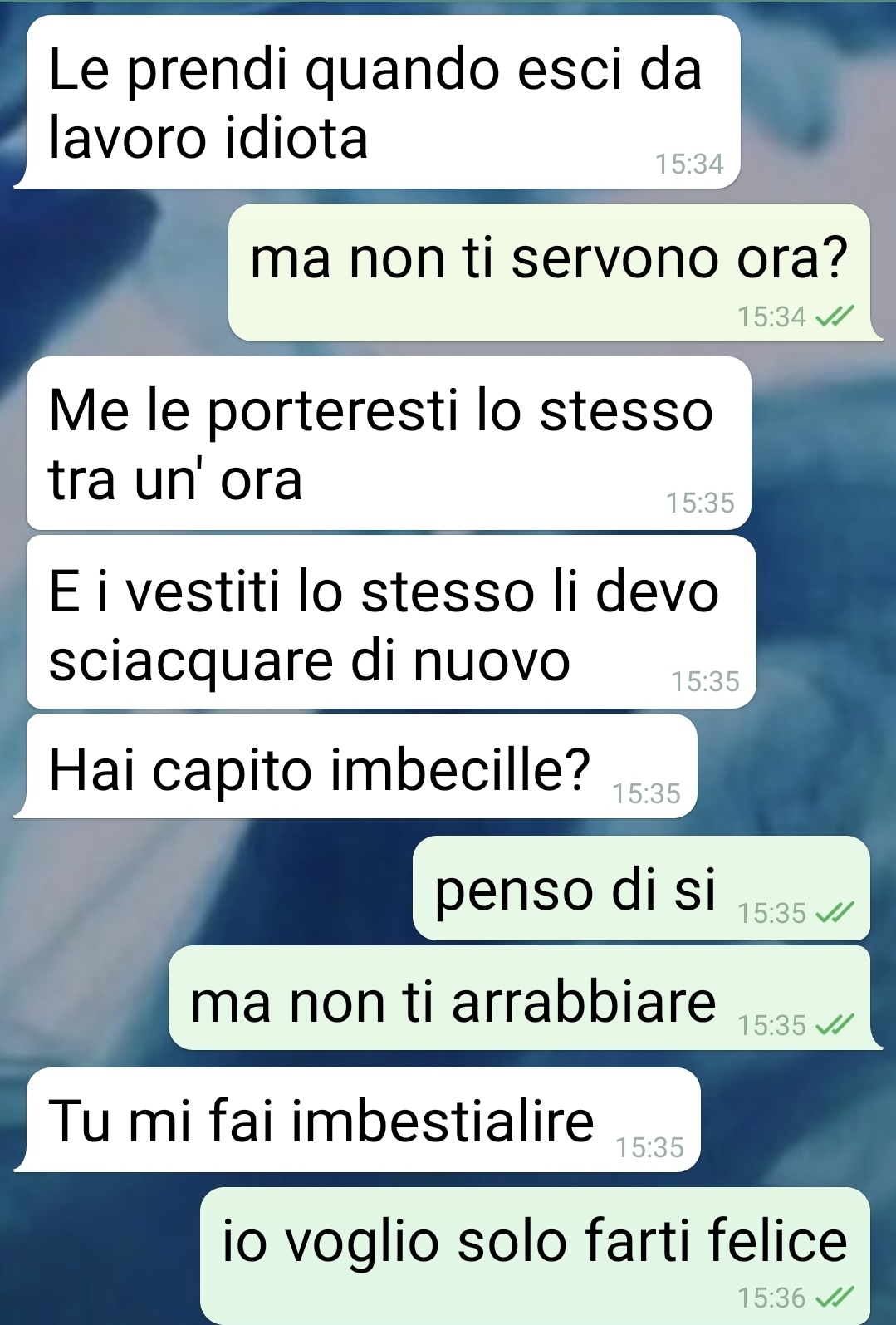896x1325 pixels.
Task: Tap the read ticks on 'io voglio solo farti felice'
Action: point(835,1297)
